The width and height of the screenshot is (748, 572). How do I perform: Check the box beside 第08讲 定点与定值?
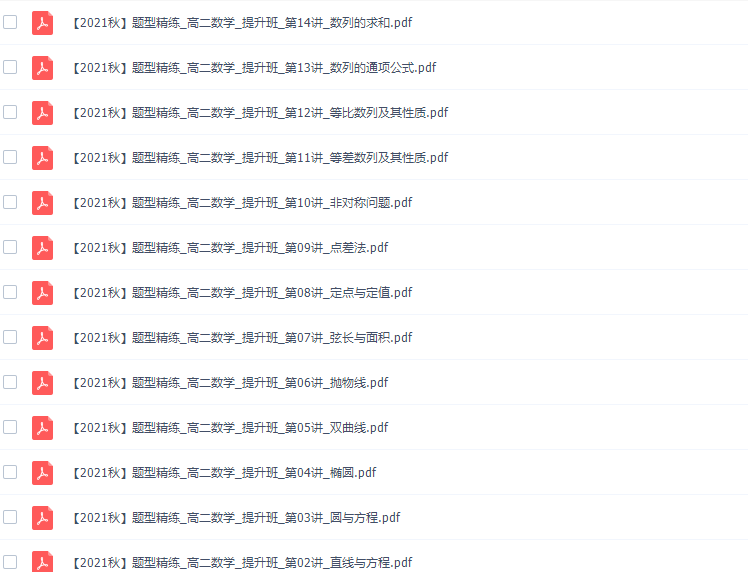point(10,292)
